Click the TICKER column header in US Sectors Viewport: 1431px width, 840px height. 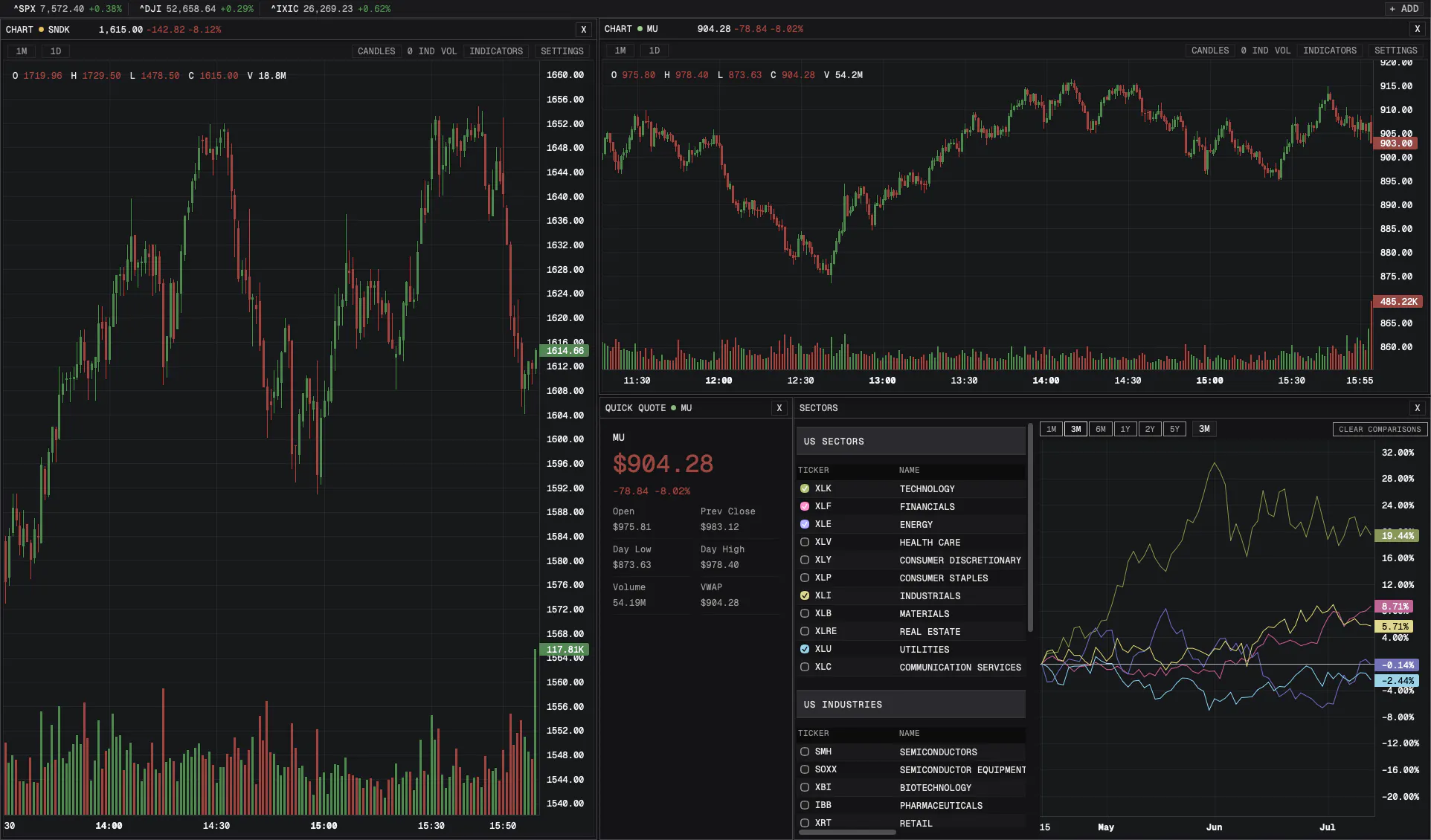(x=814, y=471)
